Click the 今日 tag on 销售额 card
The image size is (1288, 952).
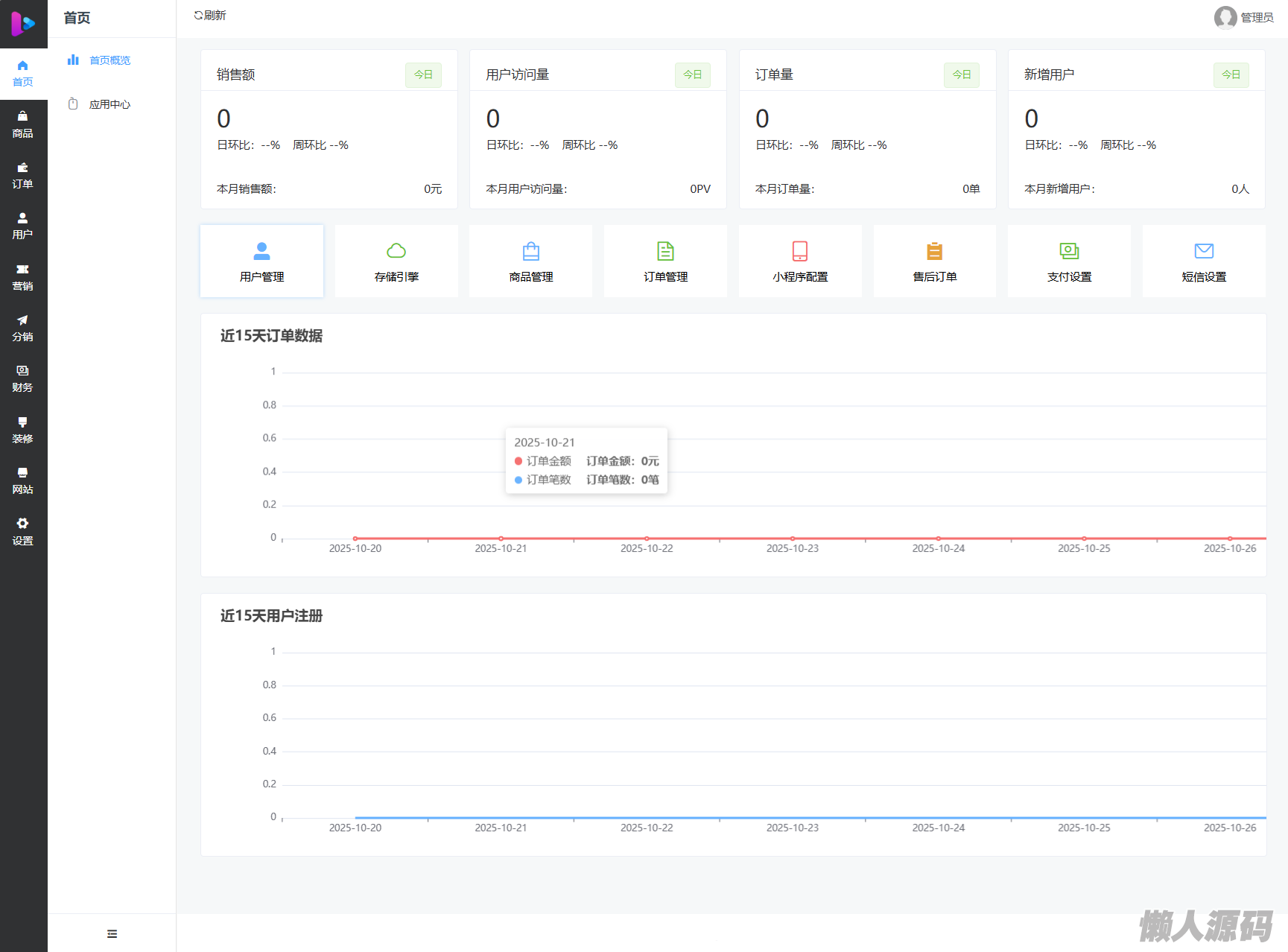click(423, 74)
